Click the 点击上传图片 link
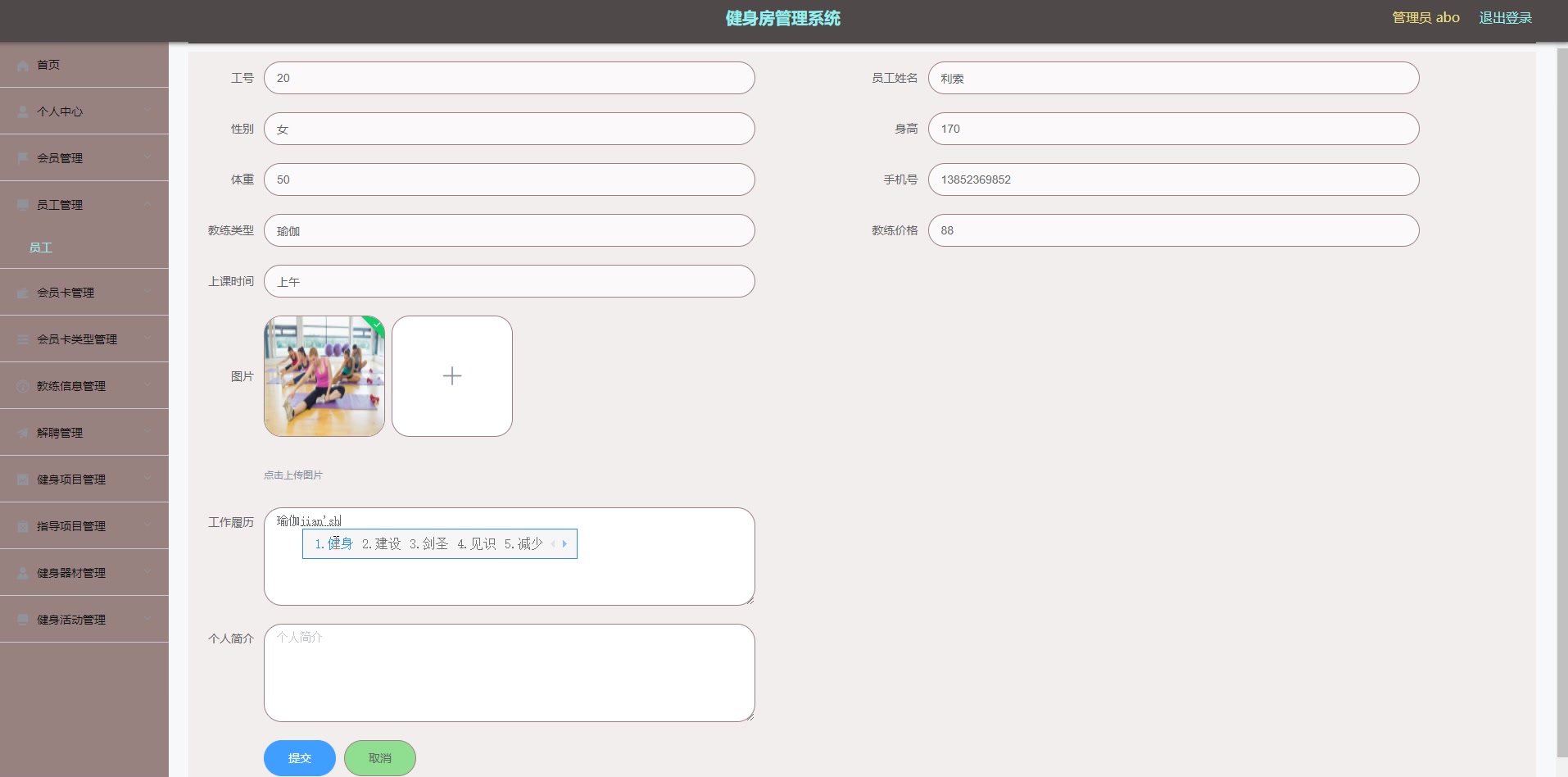The width and height of the screenshot is (1568, 777). [x=292, y=475]
